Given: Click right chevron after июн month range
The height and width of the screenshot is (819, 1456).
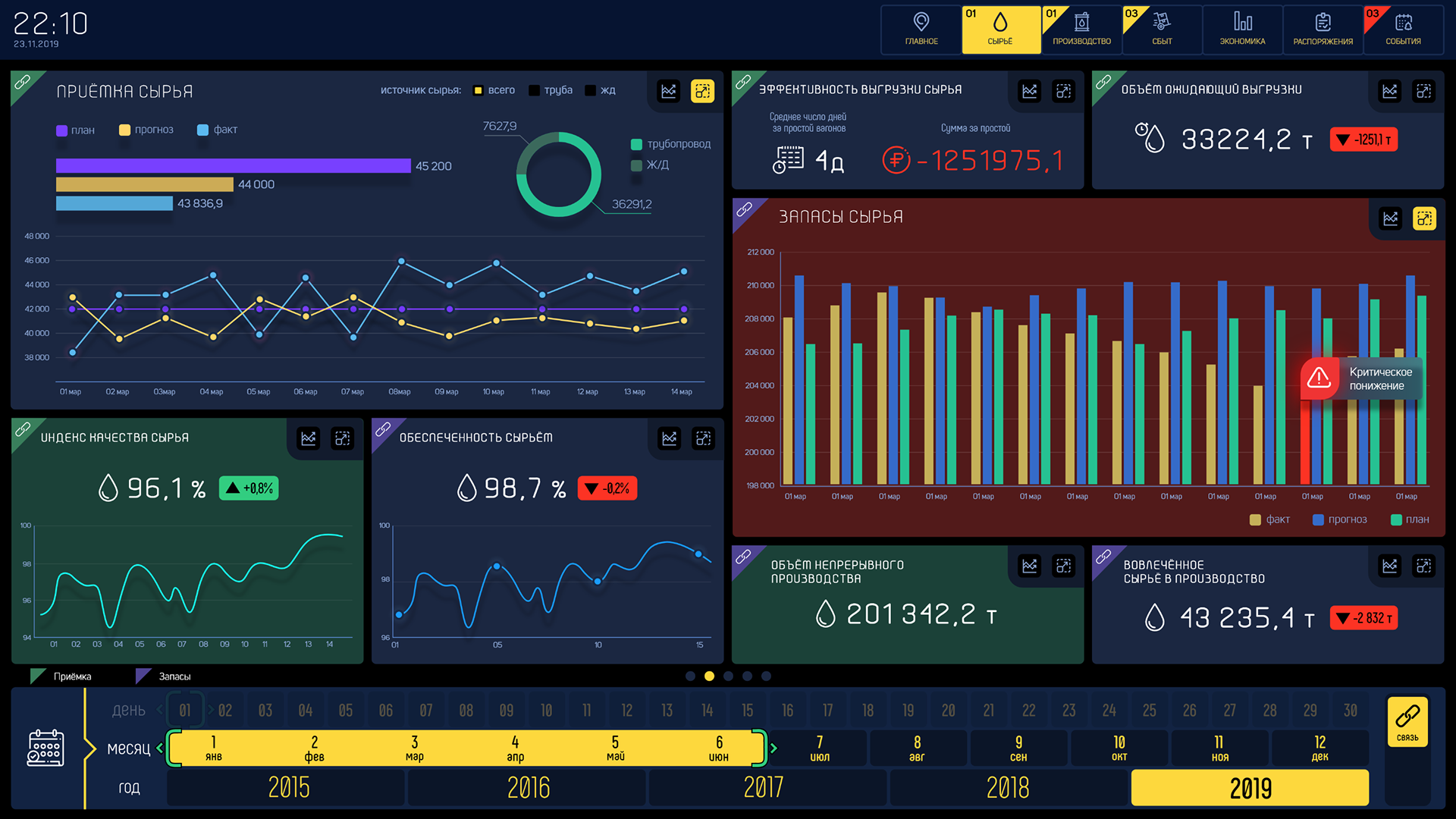Looking at the screenshot, I should coord(773,748).
